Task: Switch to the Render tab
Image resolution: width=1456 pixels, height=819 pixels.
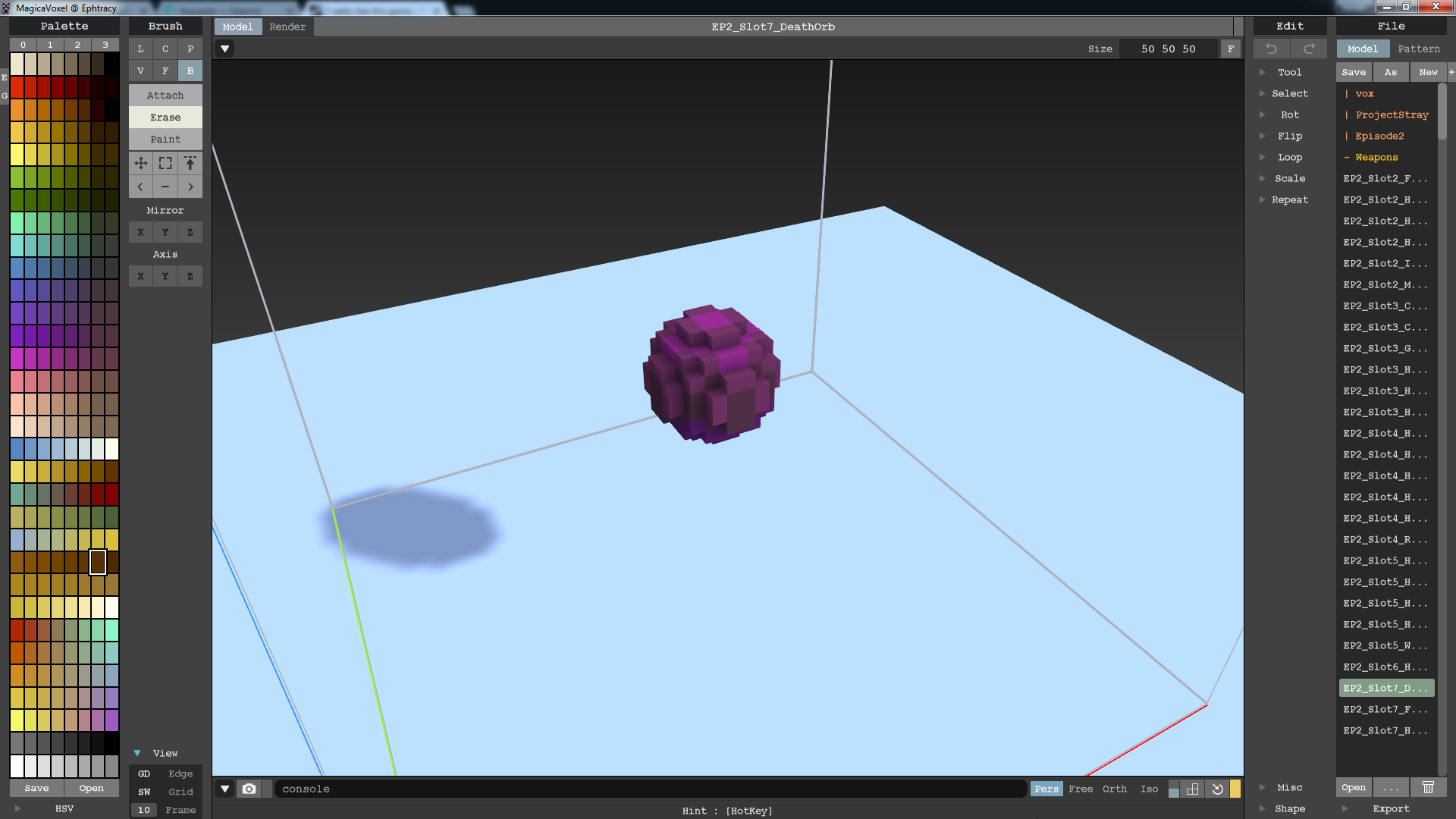Action: pos(287,27)
